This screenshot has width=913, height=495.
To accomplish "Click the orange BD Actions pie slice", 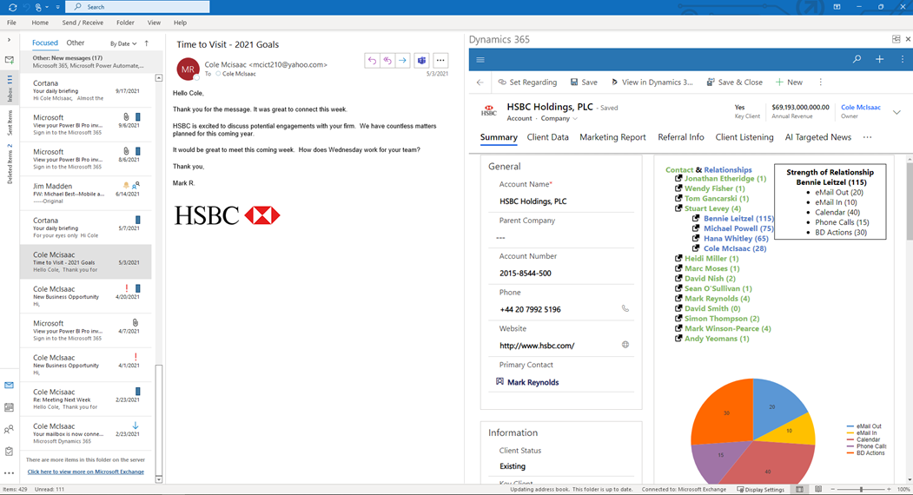I will tap(725, 411).
